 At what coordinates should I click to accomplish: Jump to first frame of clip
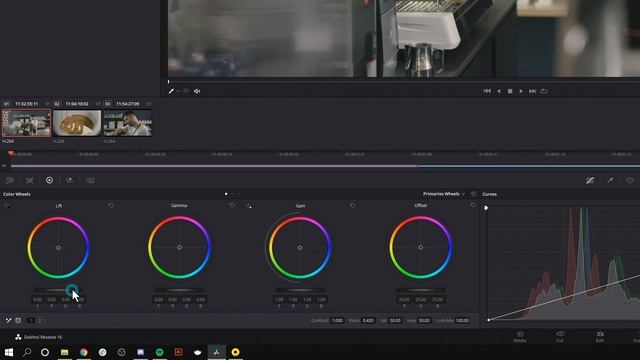click(x=487, y=91)
